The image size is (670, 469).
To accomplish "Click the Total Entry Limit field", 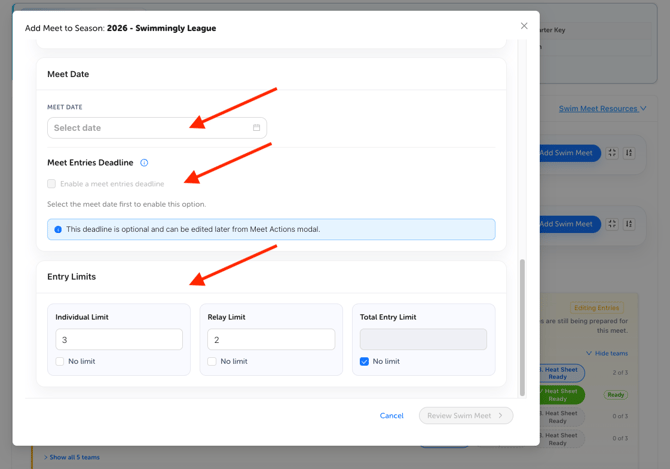I will pos(423,340).
